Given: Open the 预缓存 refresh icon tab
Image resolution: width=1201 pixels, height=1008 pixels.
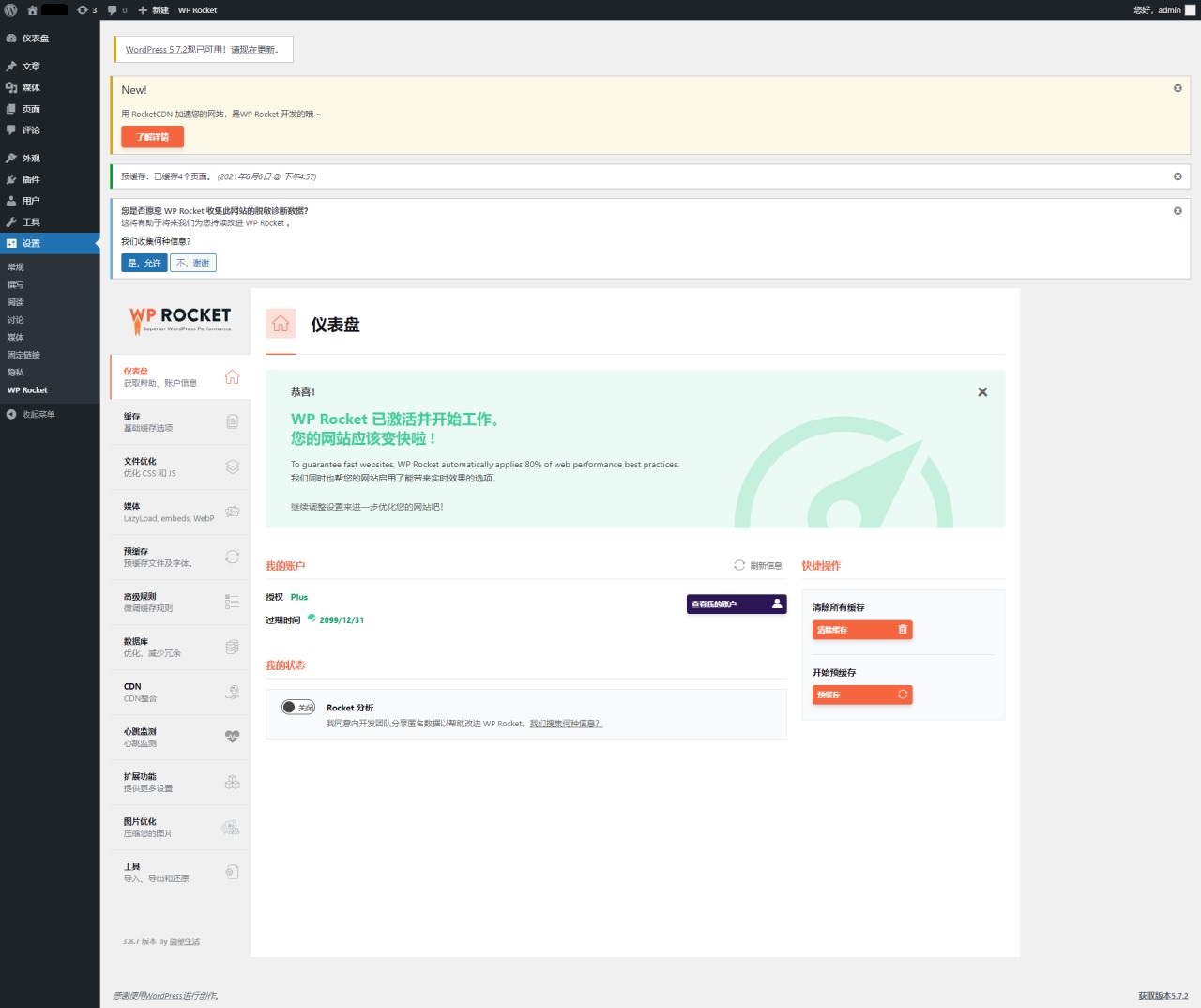Looking at the screenshot, I should pyautogui.click(x=232, y=557).
